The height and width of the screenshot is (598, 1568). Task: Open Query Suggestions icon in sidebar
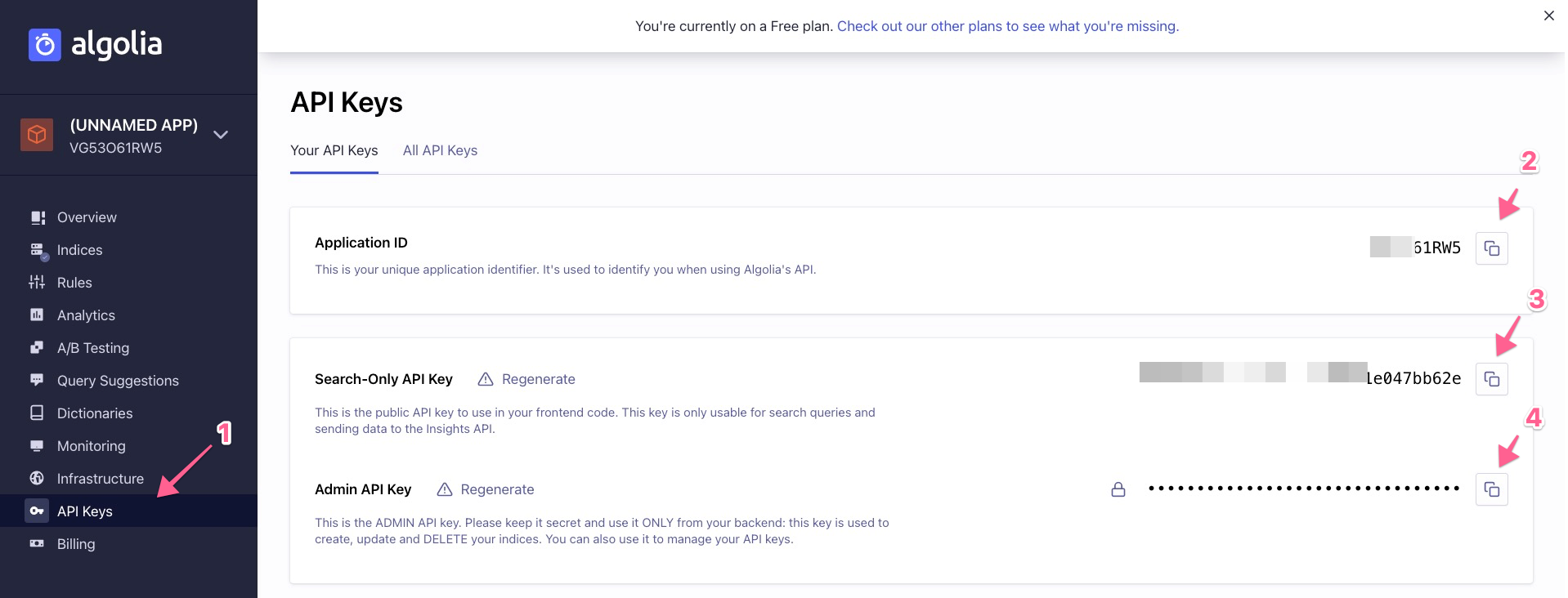pos(37,380)
